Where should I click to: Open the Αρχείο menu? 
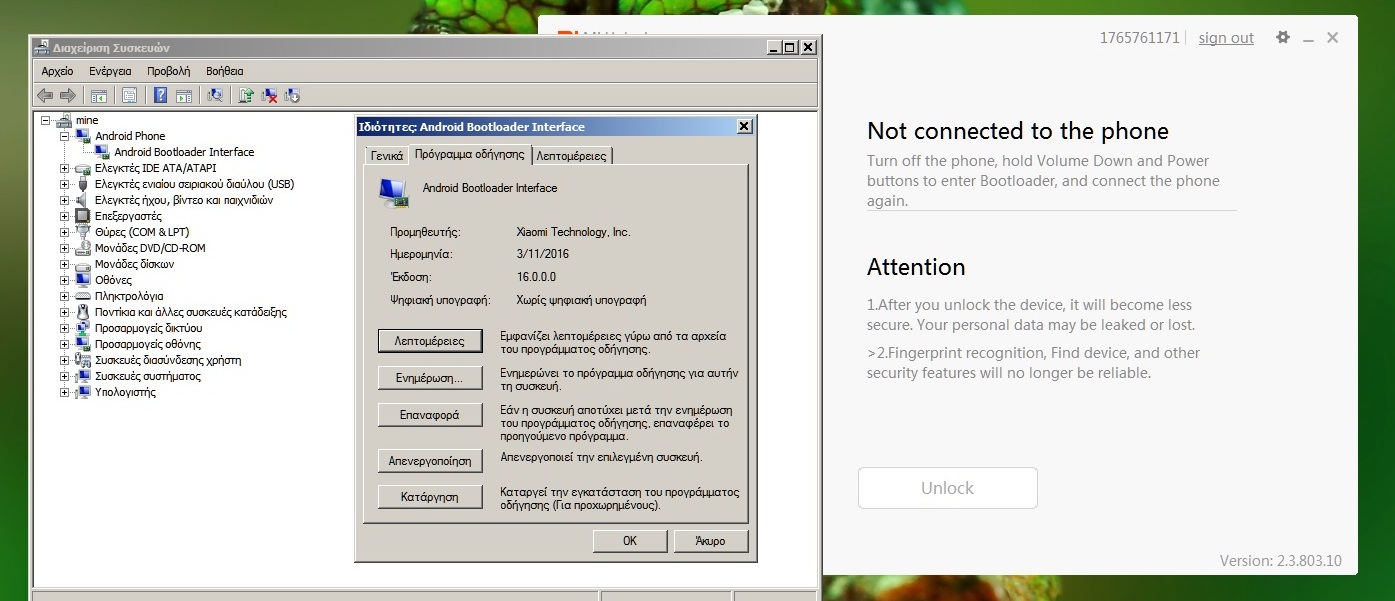point(58,71)
